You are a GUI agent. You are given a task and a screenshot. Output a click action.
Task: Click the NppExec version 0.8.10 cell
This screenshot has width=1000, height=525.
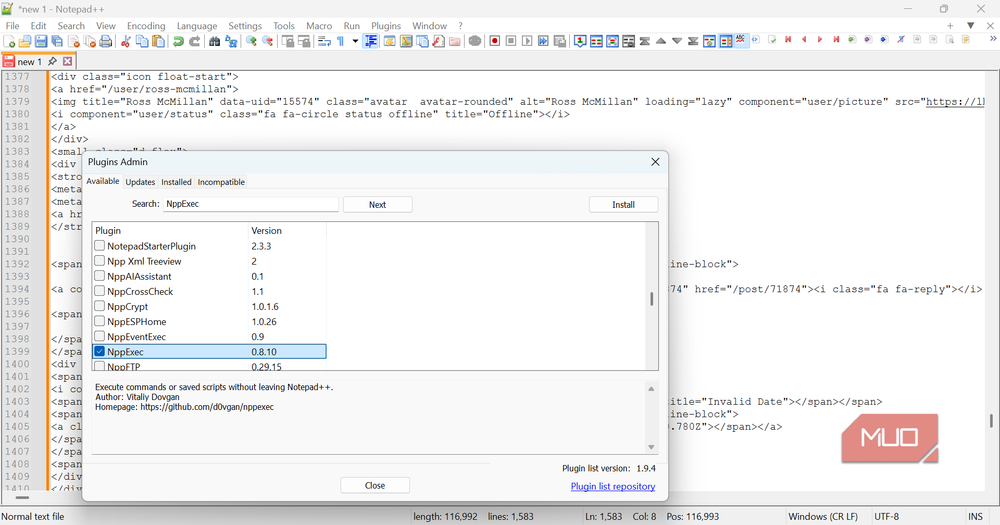[287, 351]
